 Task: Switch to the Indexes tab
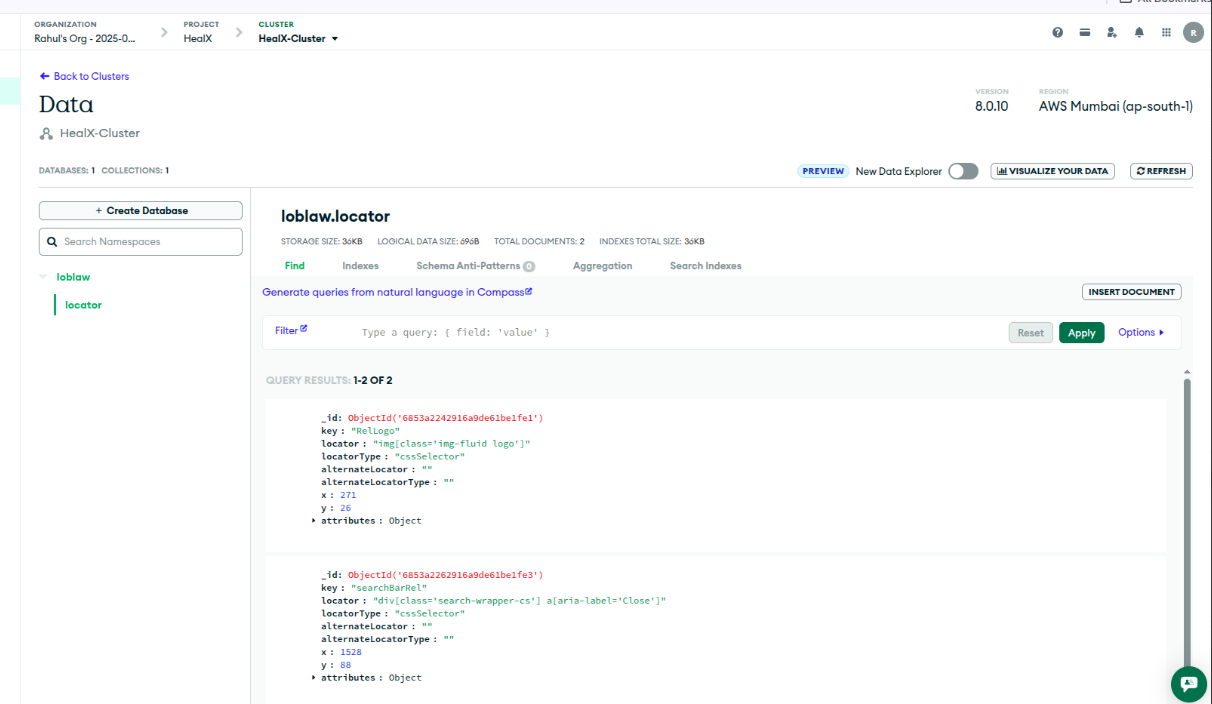pyautogui.click(x=360, y=265)
